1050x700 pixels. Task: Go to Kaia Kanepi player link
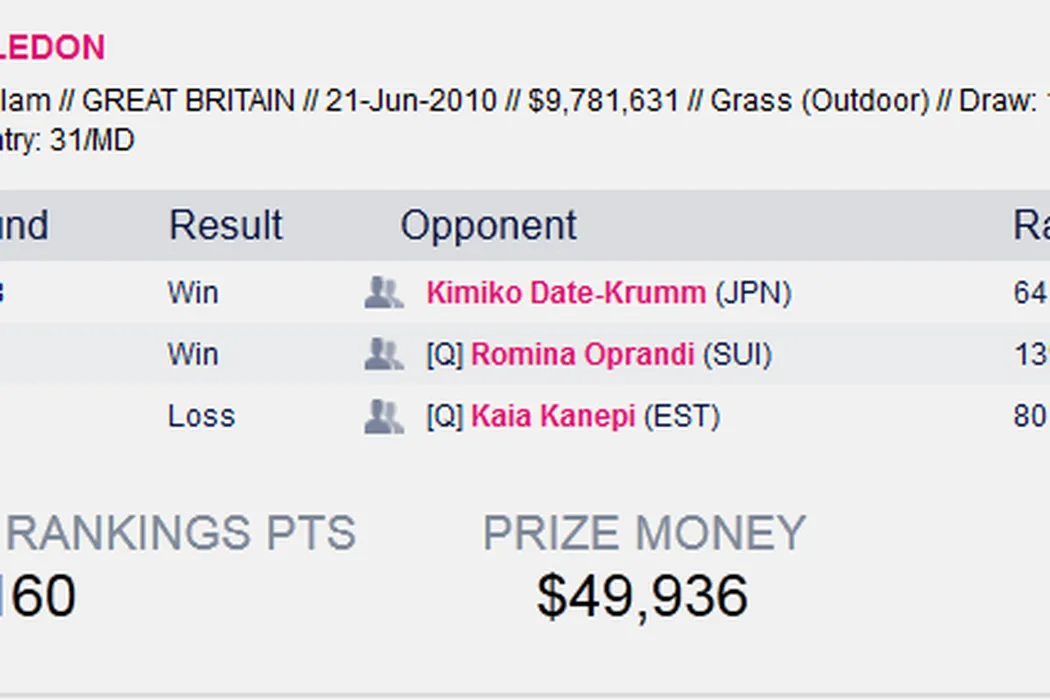(x=553, y=416)
